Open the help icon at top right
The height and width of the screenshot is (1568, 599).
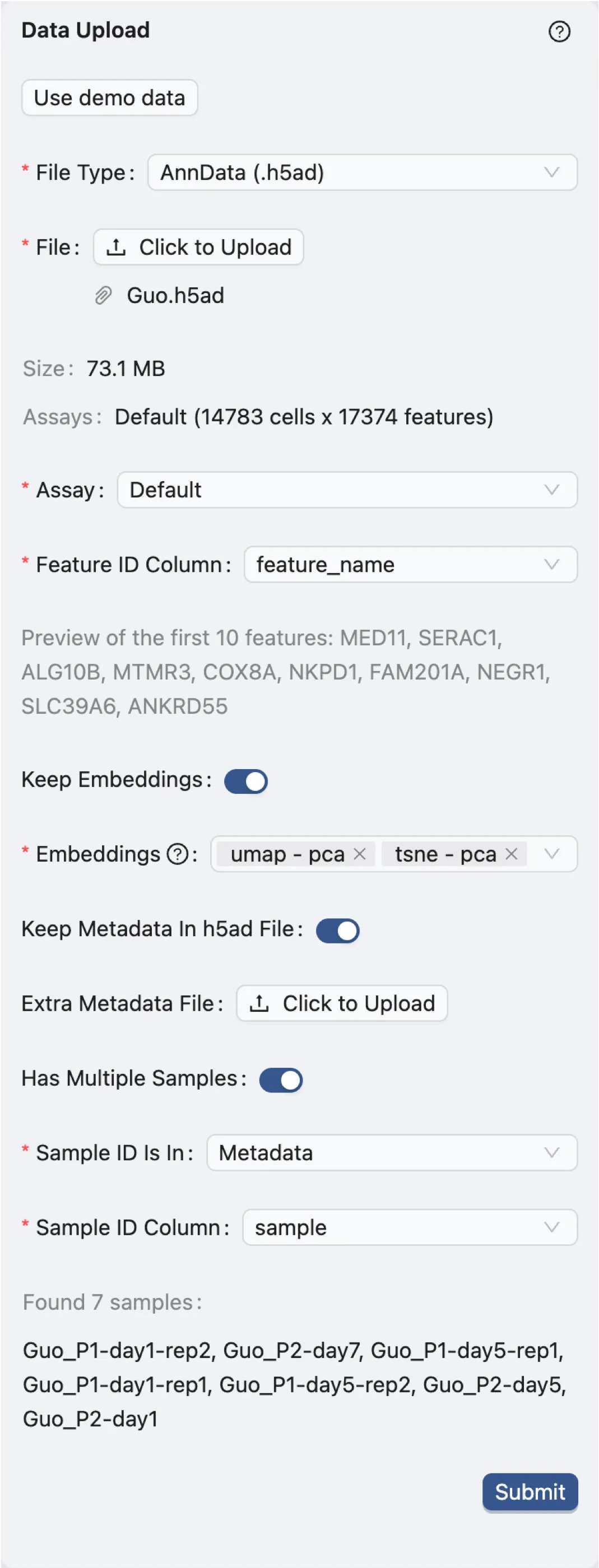(559, 32)
